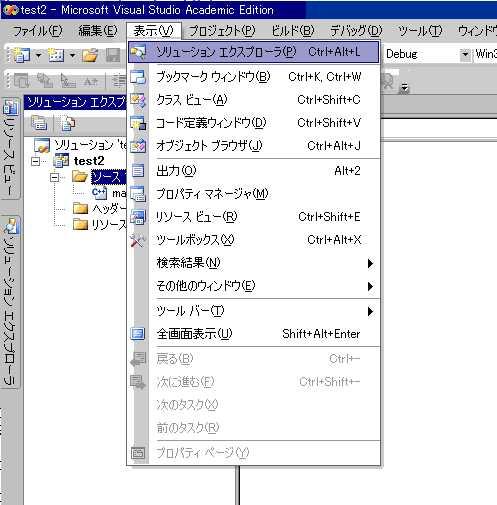The image size is (497, 505).
Task: Choose クラス ビュー(A) entry
Action: tap(254, 100)
